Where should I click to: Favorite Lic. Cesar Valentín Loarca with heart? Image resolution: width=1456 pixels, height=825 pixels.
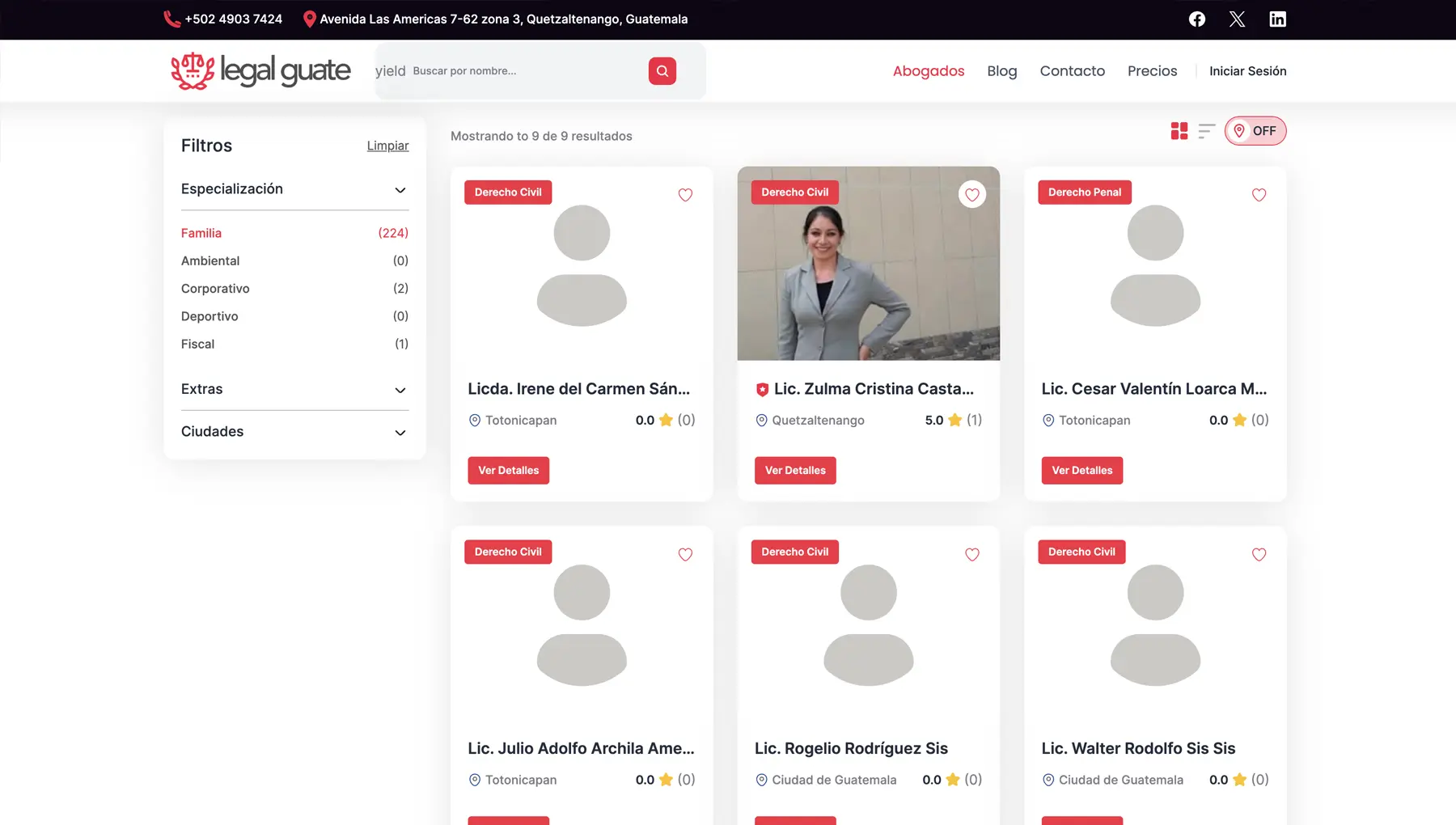[x=1259, y=195]
